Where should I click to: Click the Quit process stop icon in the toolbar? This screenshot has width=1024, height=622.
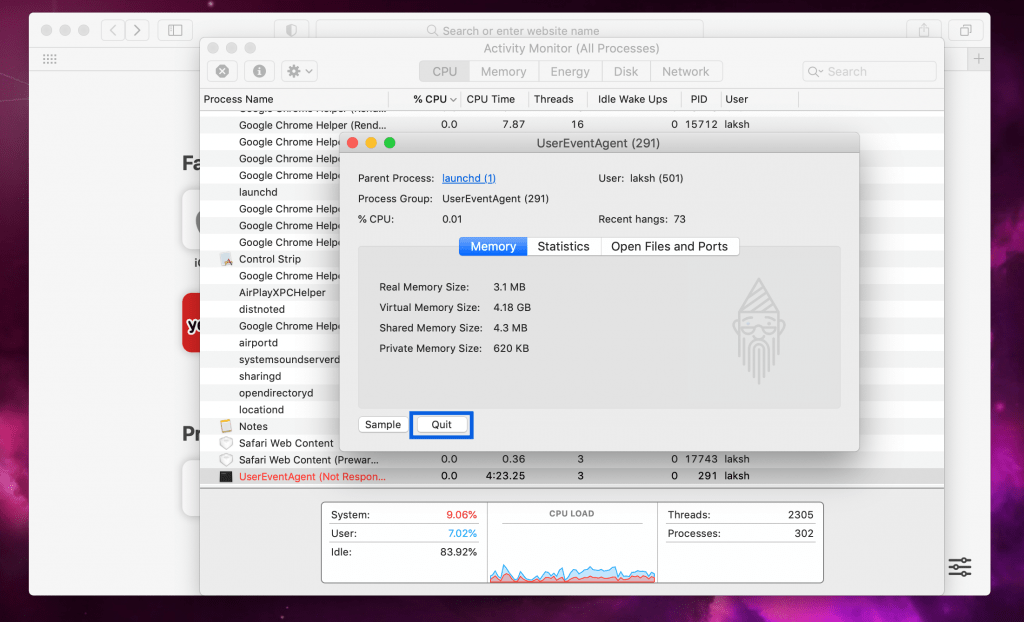click(x=222, y=71)
